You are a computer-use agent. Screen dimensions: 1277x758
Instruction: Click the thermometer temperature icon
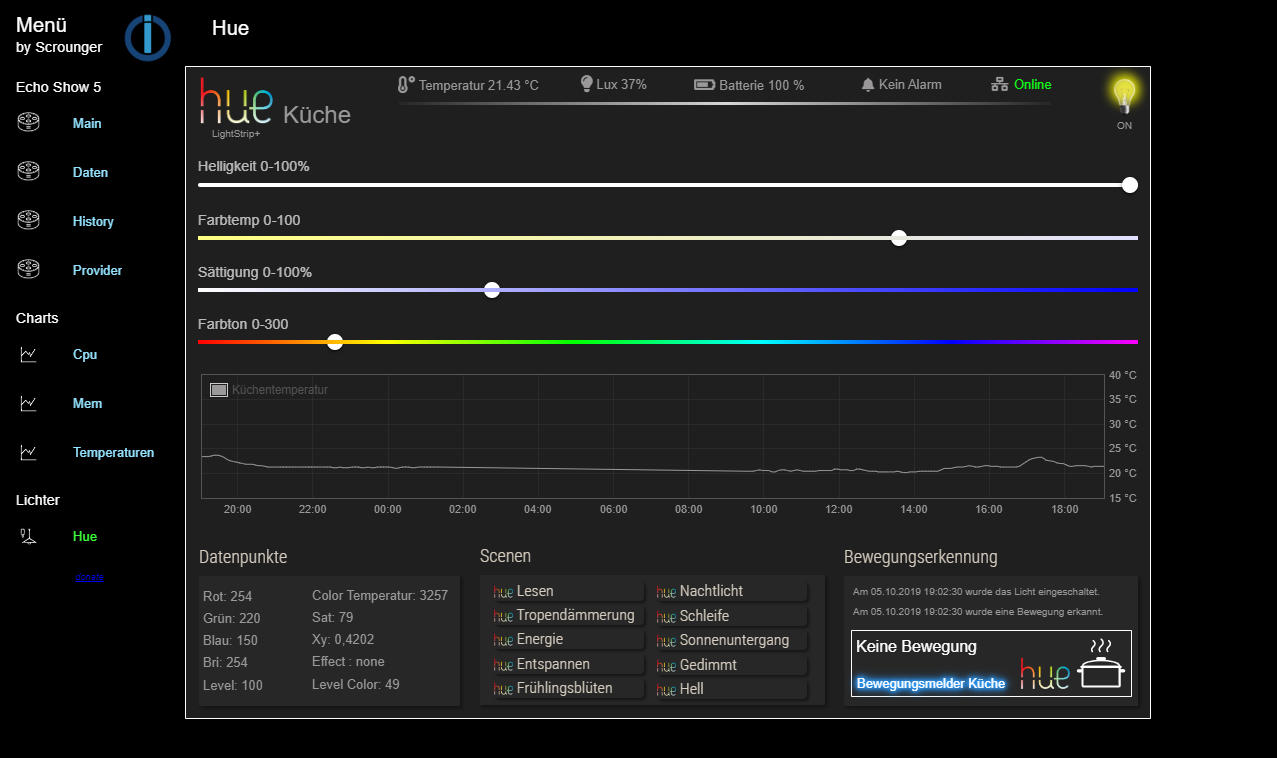pyautogui.click(x=405, y=85)
